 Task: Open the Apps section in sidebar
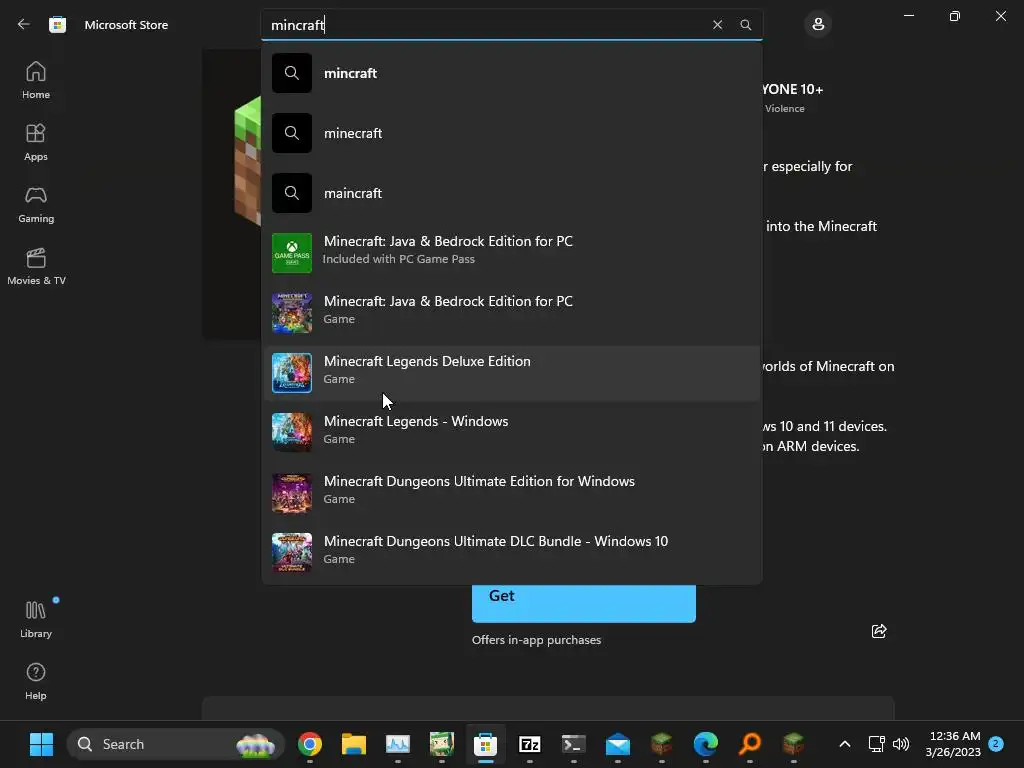click(36, 142)
